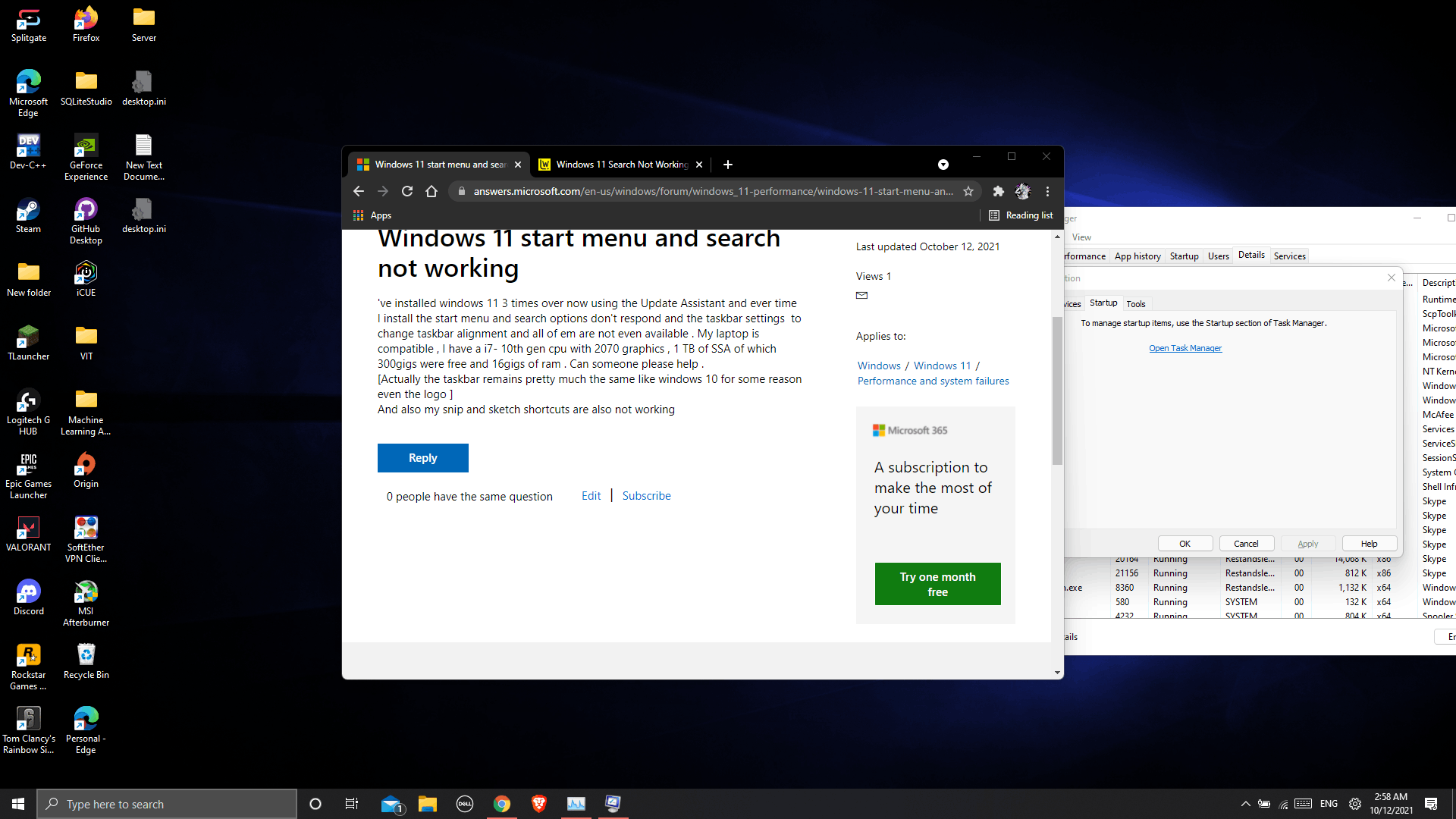Open File Explorer from taskbar
Viewport: 1456px width, 819px height.
tap(428, 804)
